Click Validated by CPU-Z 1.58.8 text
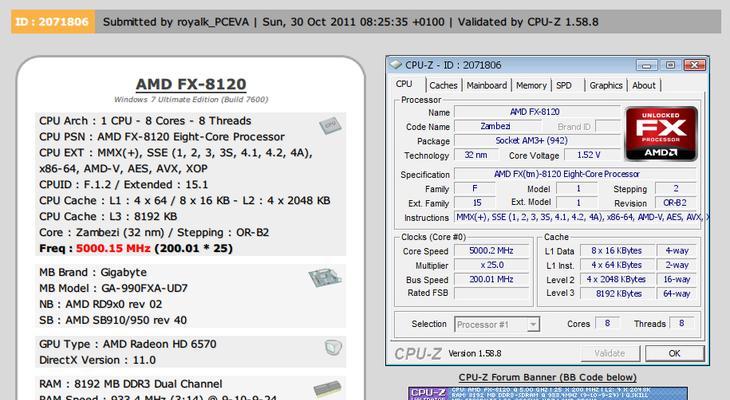This screenshot has width=730, height=400. [x=528, y=22]
